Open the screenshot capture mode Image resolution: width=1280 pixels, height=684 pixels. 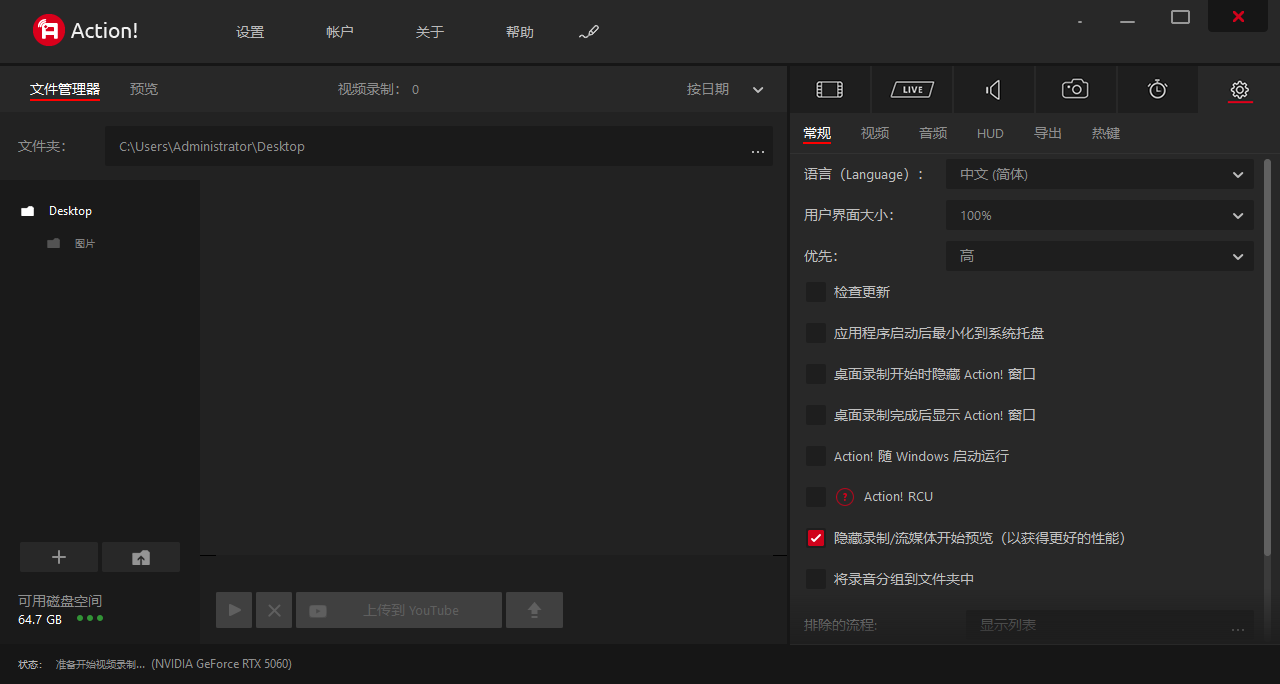[x=1075, y=89]
